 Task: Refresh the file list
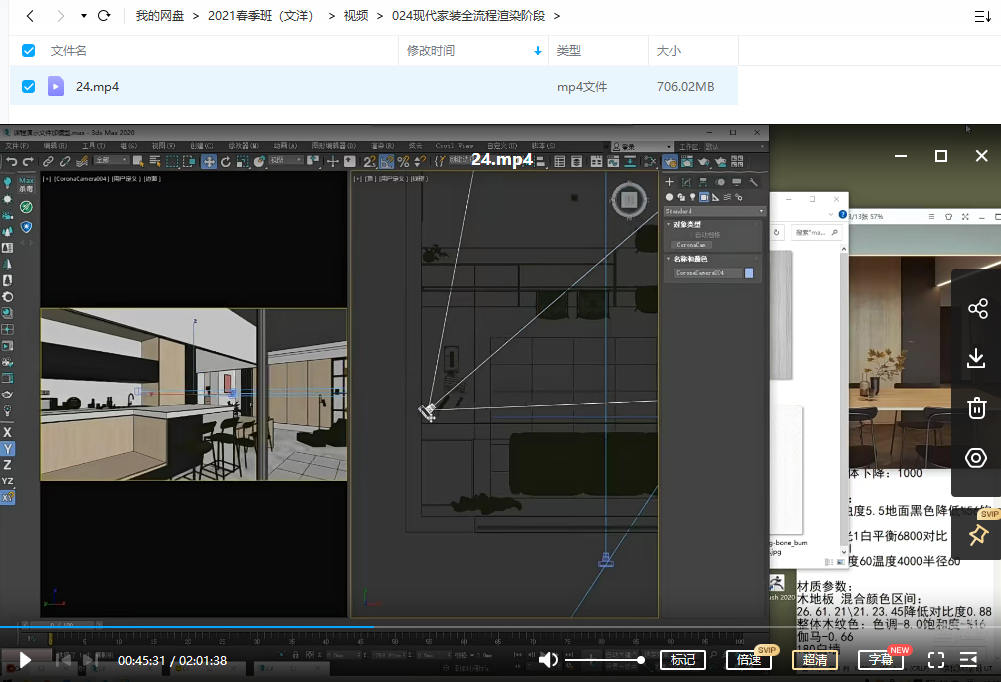[104, 15]
